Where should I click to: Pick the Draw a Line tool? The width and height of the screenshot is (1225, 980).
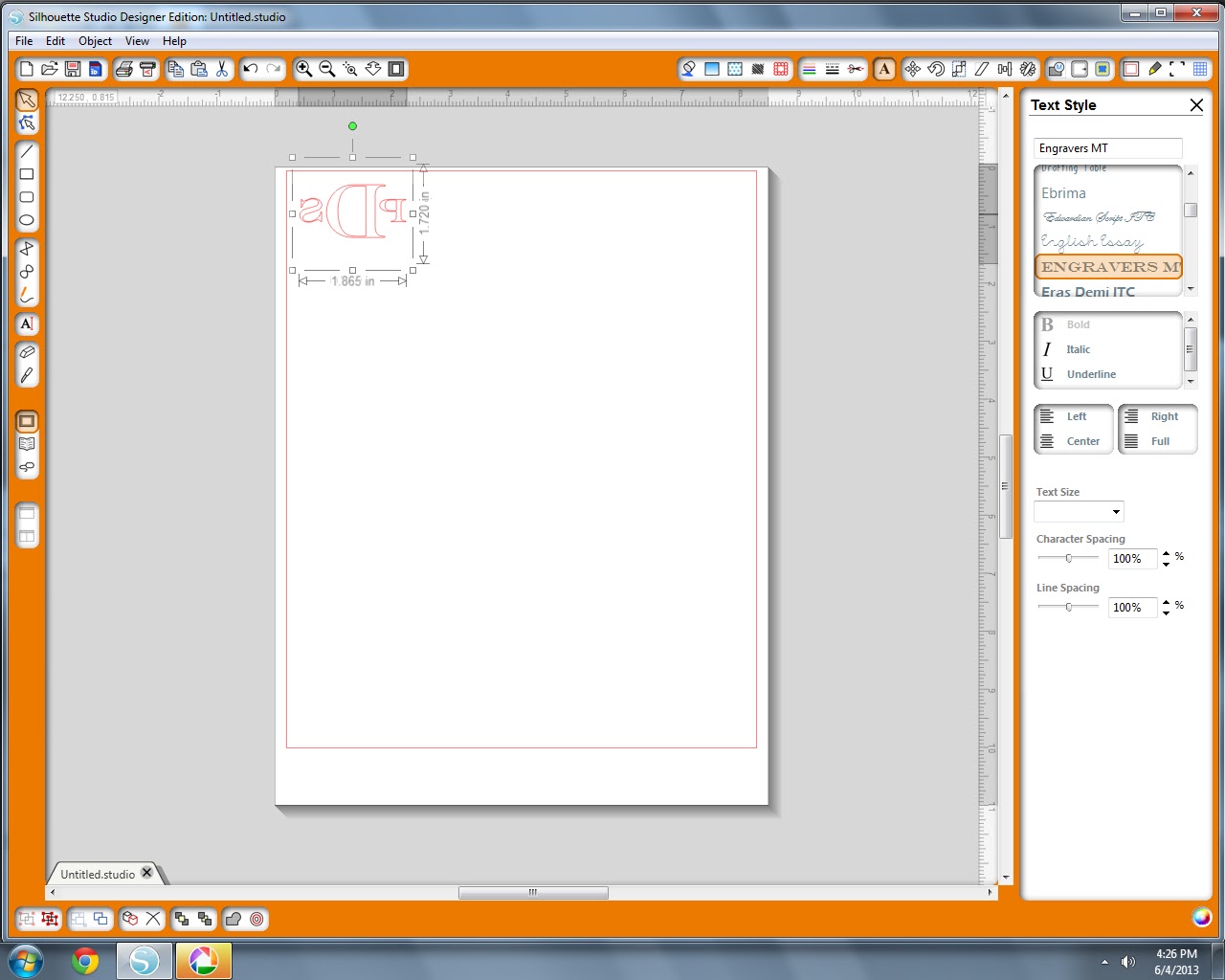[27, 151]
